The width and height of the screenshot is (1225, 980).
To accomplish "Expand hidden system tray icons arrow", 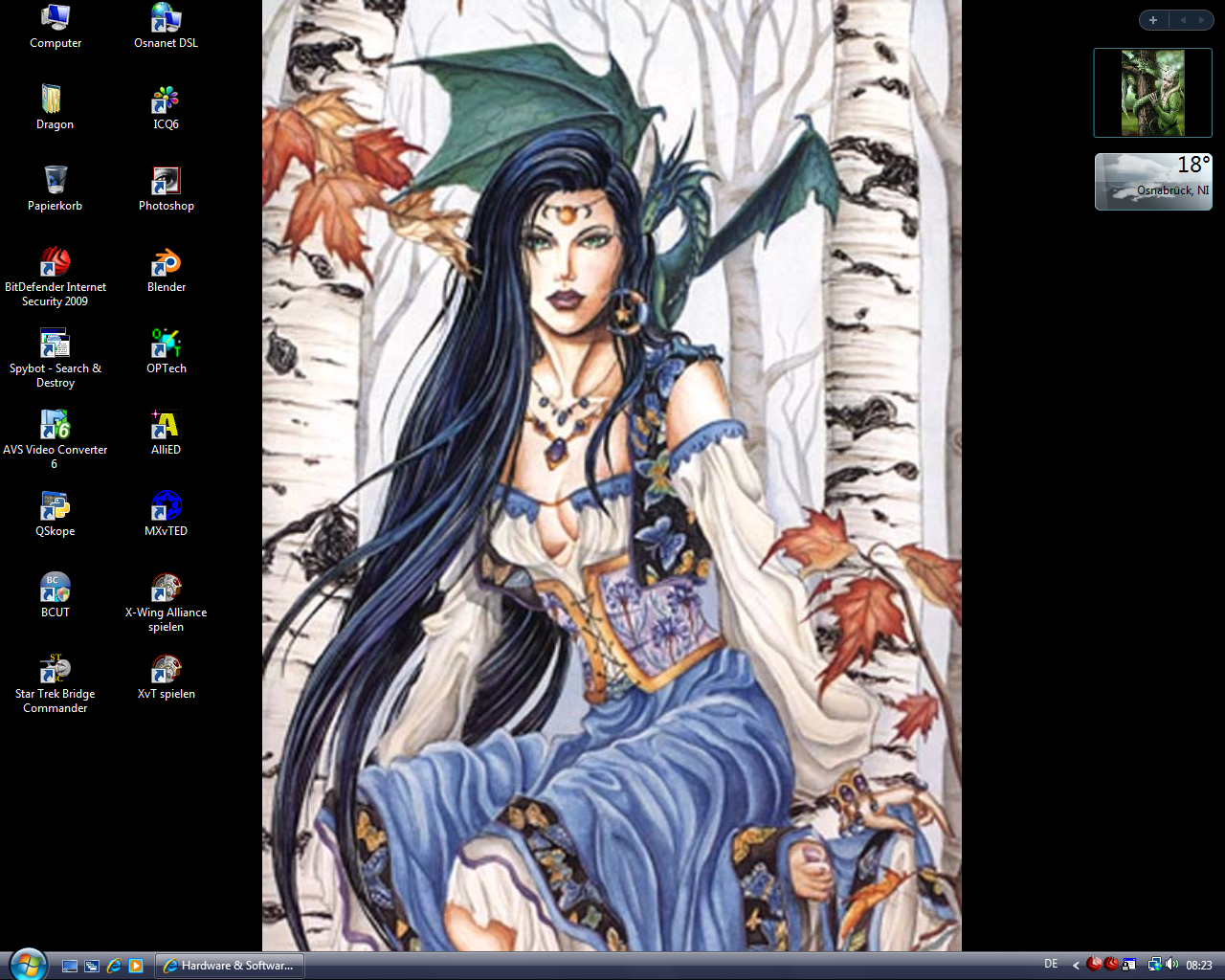I will (x=1076, y=966).
